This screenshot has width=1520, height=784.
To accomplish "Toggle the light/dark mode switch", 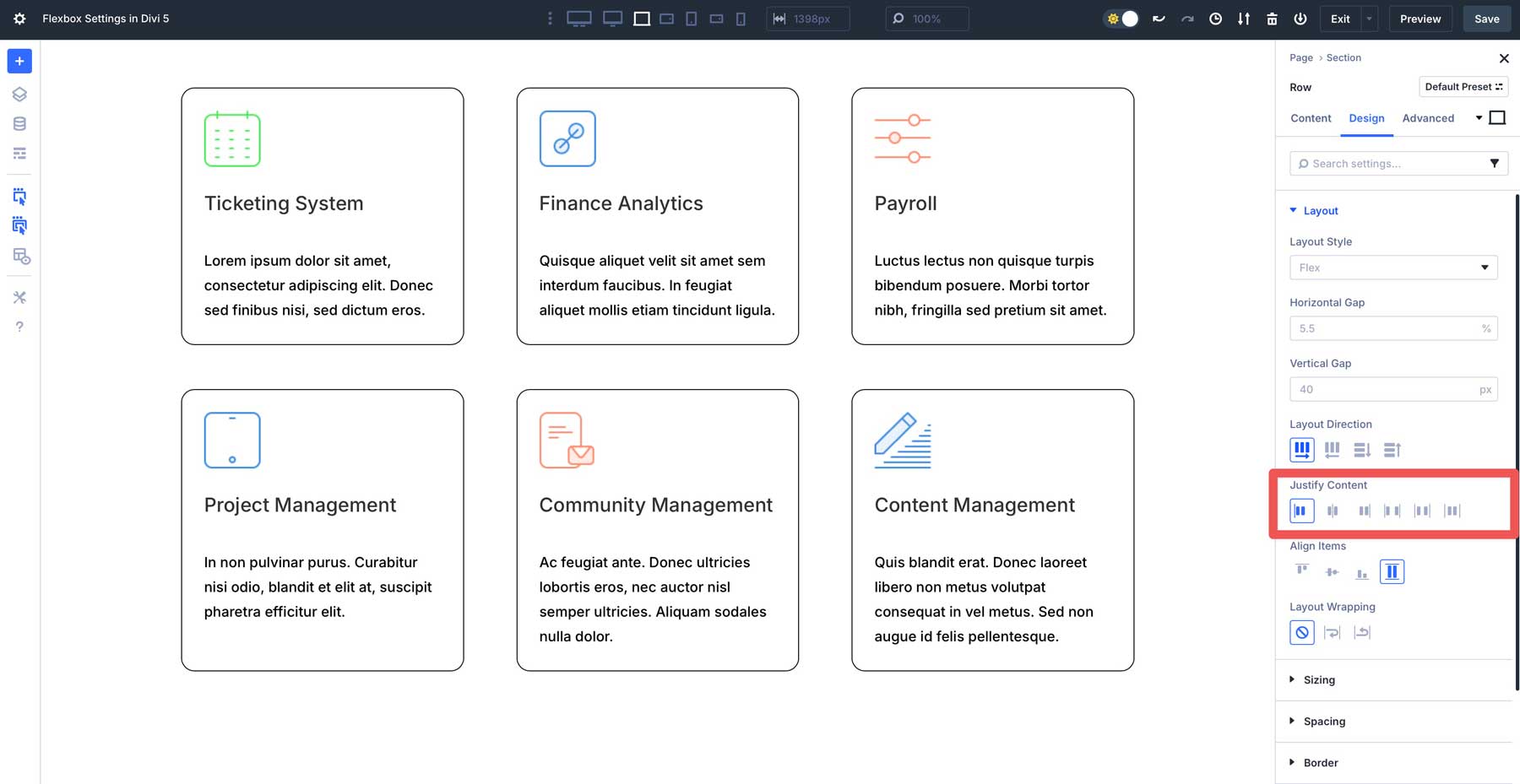I will pyautogui.click(x=1121, y=19).
